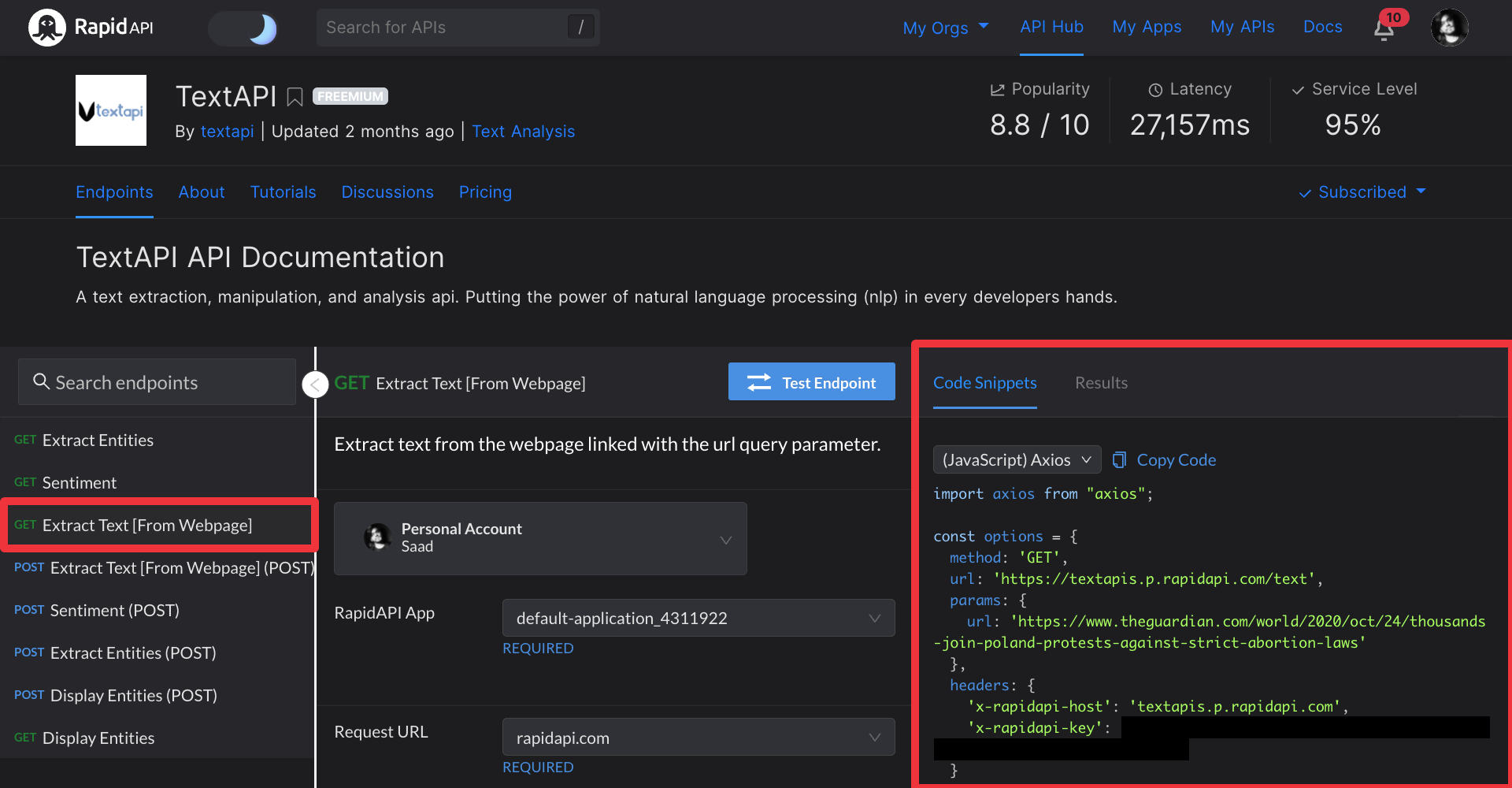Click the FREEMIUM badge
The height and width of the screenshot is (788, 1512).
(350, 96)
